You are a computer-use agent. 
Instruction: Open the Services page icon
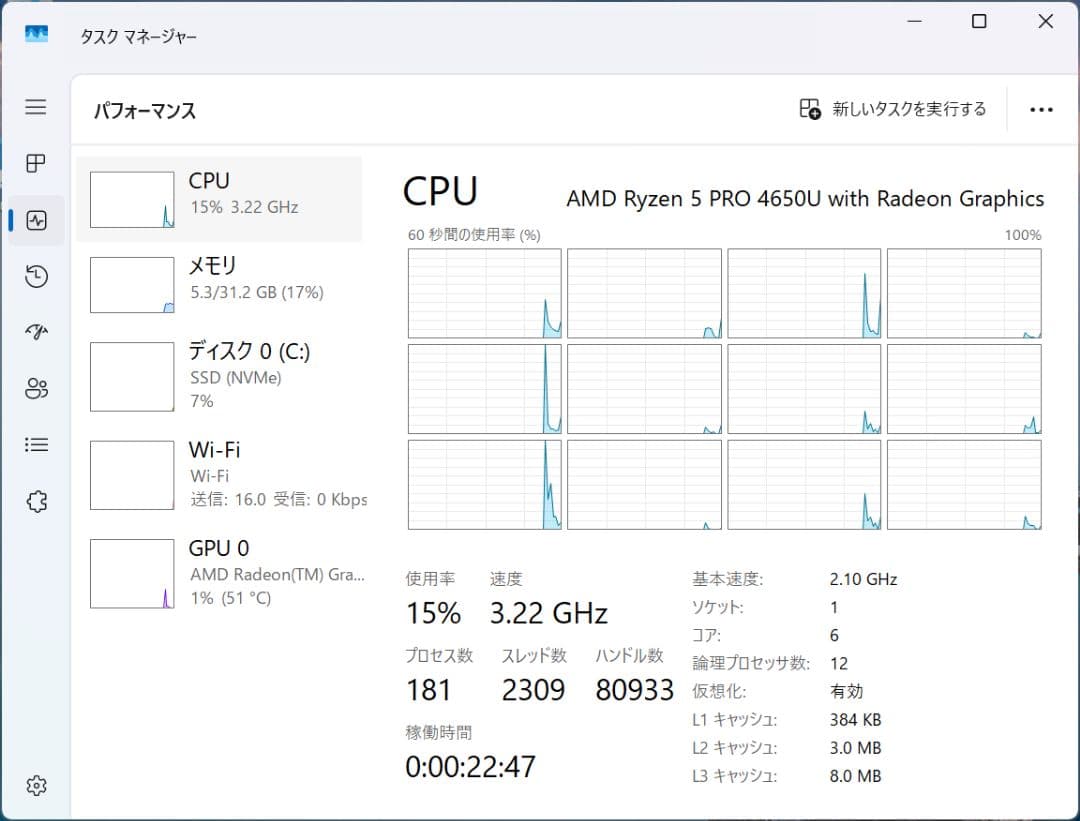point(36,501)
